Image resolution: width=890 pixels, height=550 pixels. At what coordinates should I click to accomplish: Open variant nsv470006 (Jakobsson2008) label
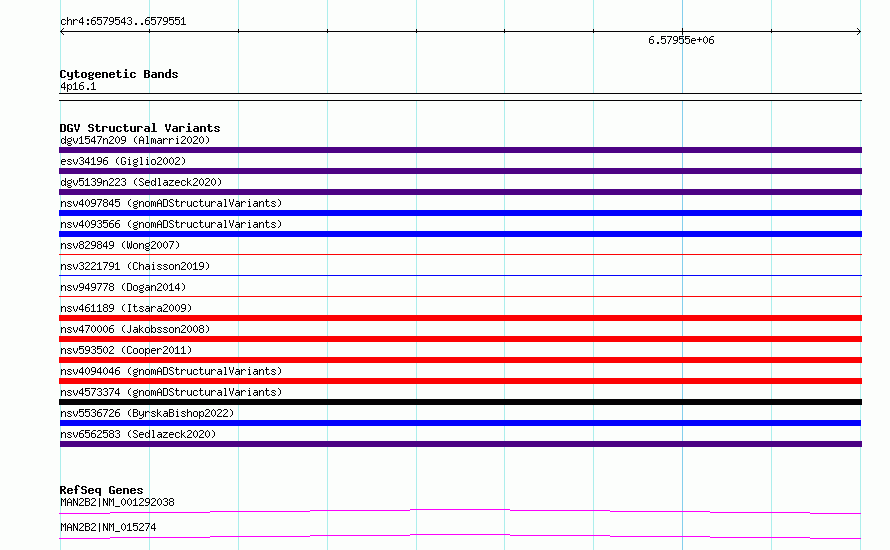135,329
